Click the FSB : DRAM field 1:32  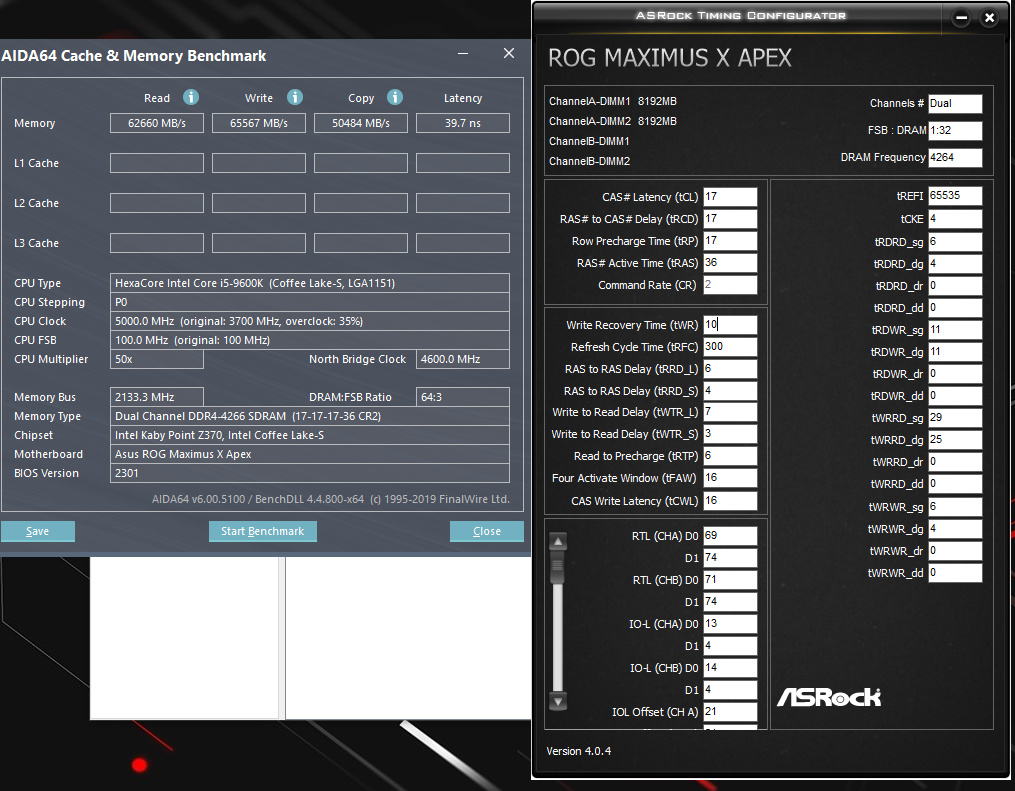[955, 131]
